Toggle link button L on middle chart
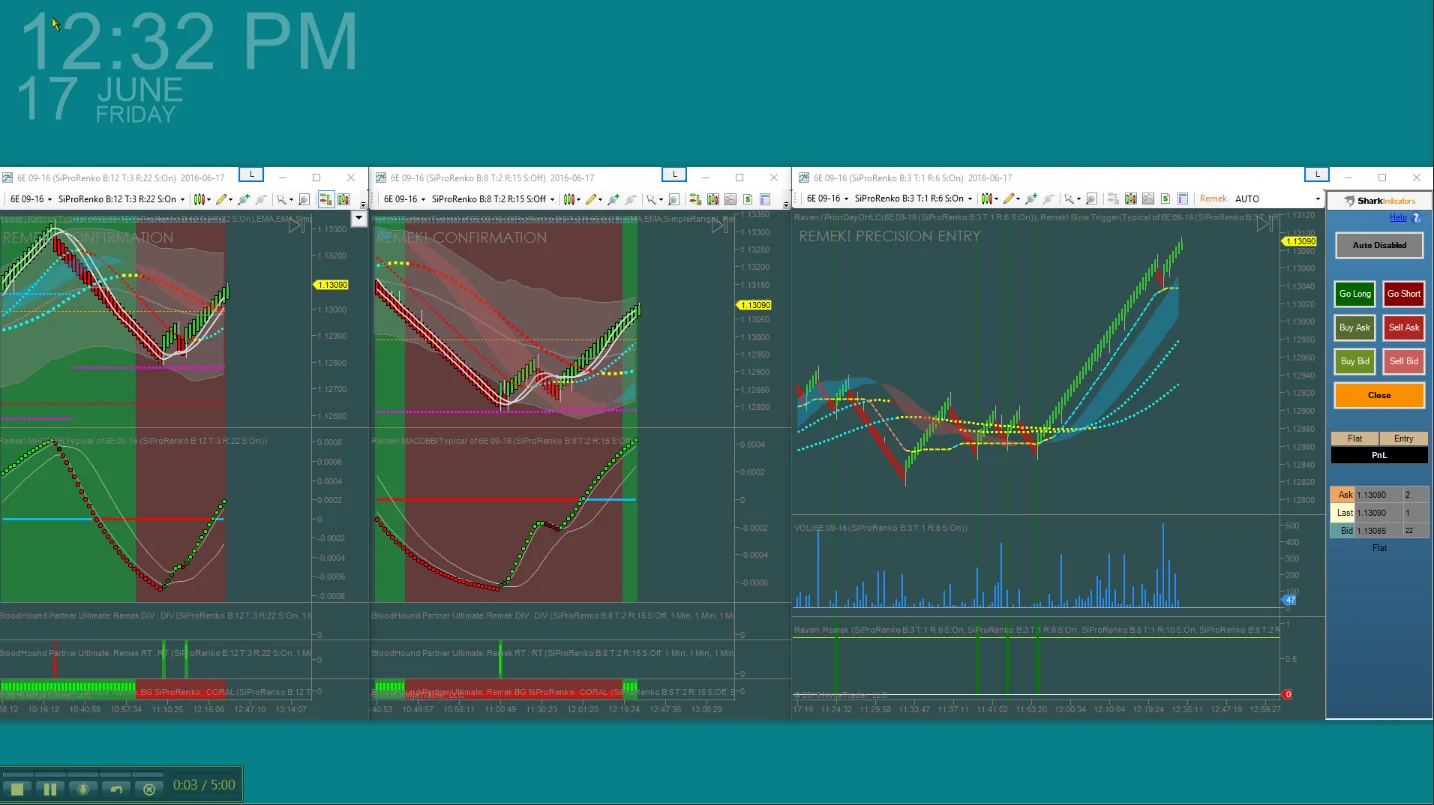 (675, 175)
